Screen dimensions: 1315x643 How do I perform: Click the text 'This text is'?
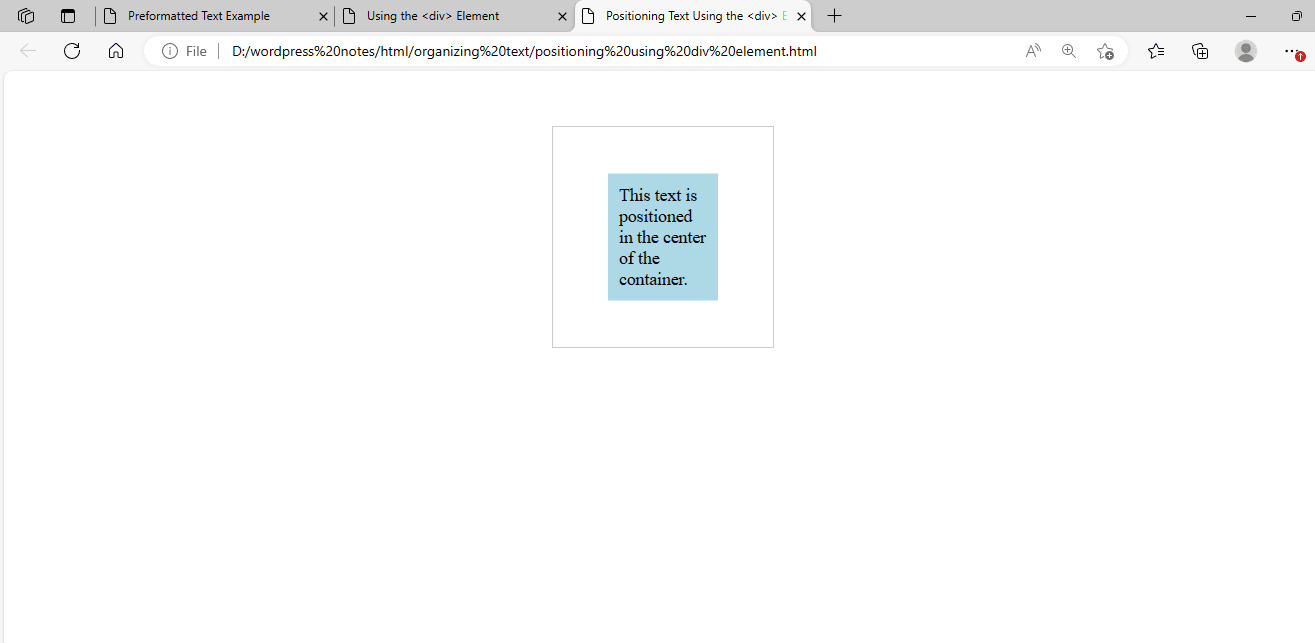tap(658, 195)
